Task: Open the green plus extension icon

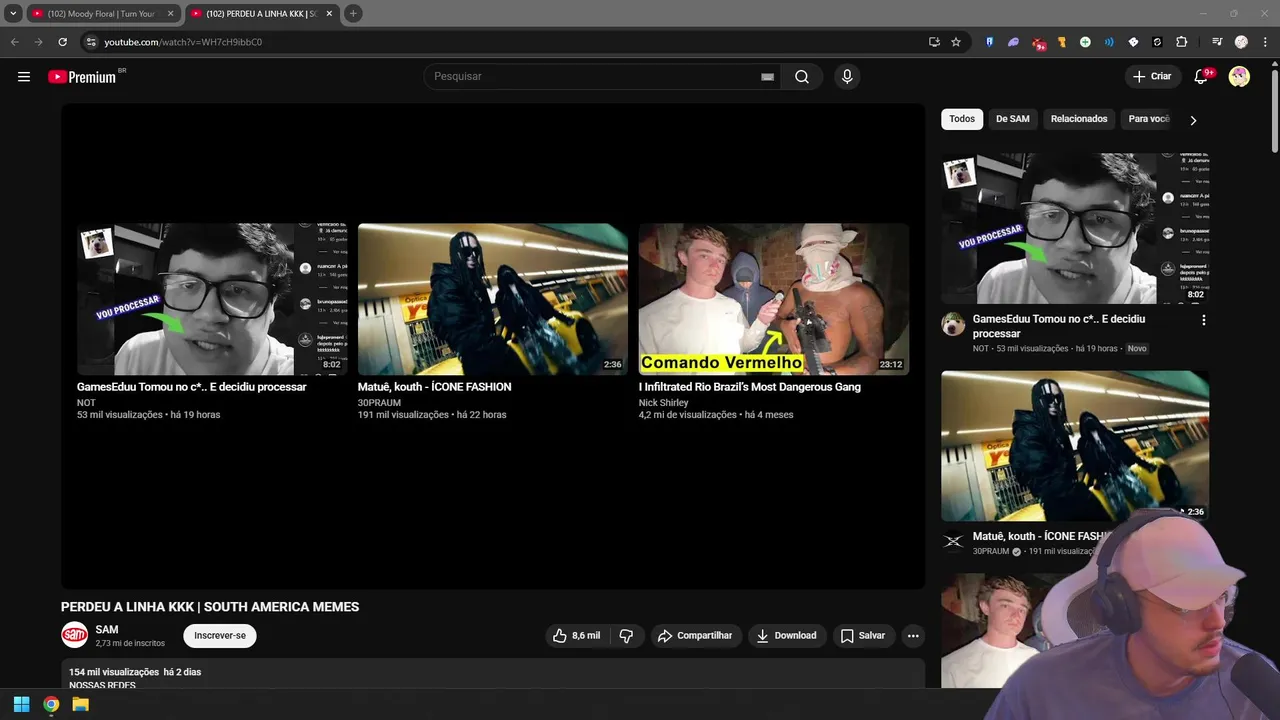Action: coord(1085,42)
